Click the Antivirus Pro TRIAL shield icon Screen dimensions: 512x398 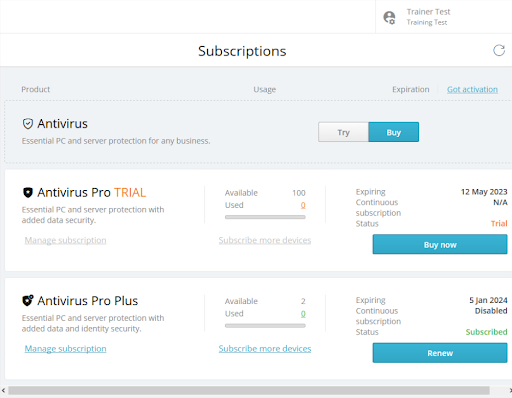tap(28, 192)
